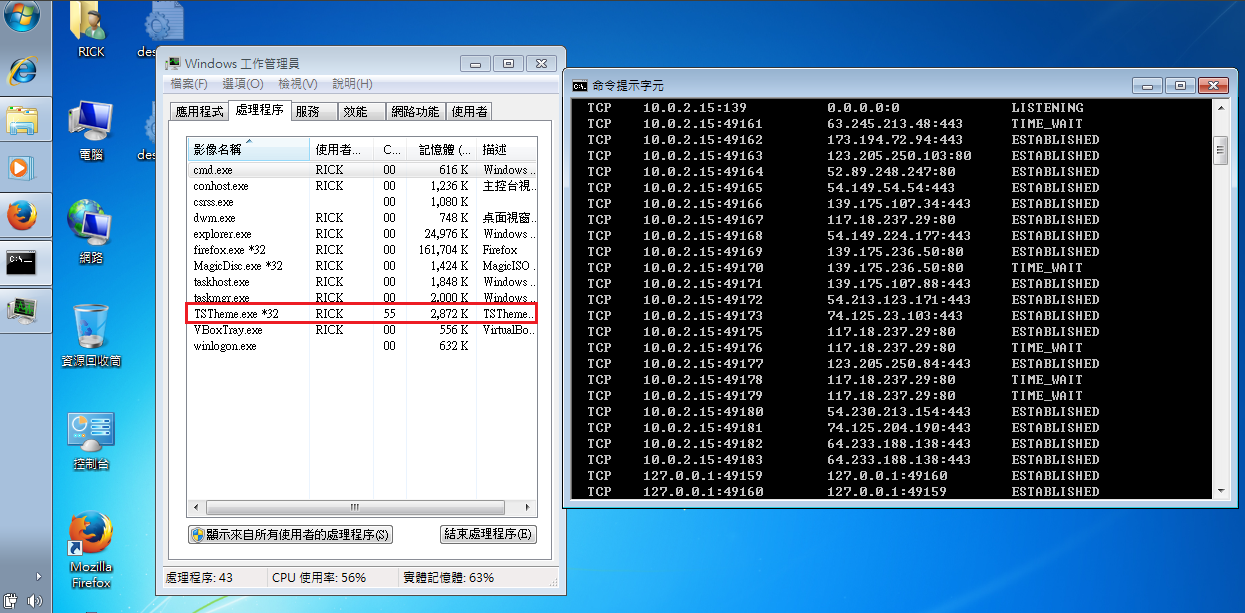Select the Task Manager taskbar button

[x=22, y=310]
